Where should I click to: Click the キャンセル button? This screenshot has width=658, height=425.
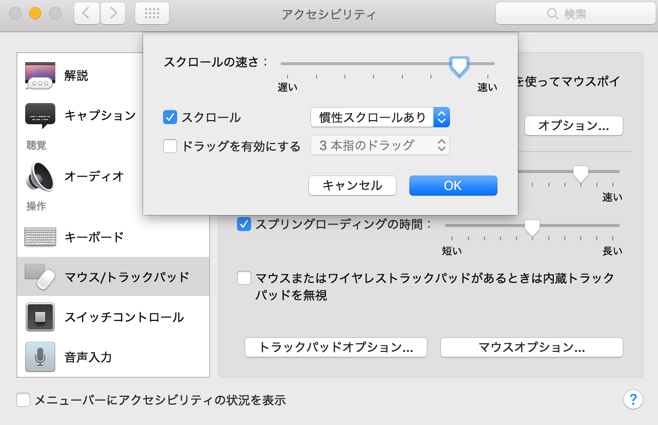352,185
